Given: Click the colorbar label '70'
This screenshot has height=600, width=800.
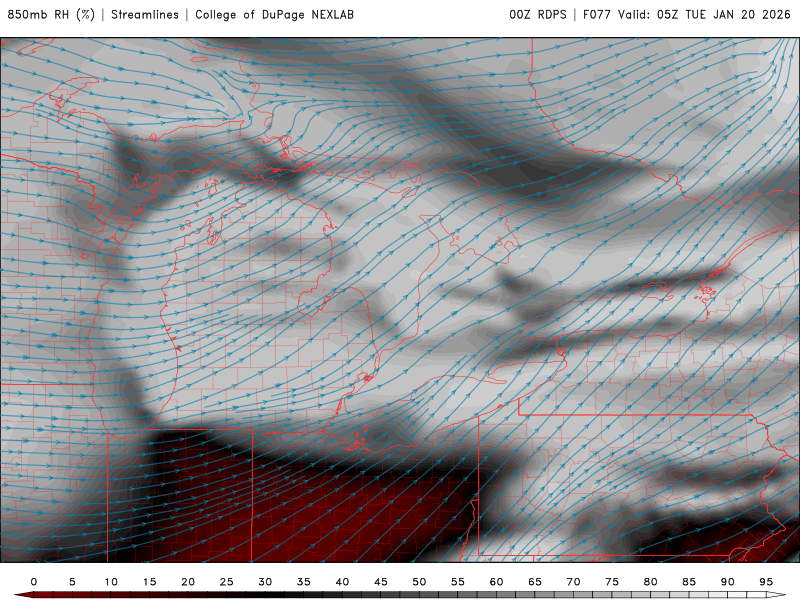Looking at the screenshot, I should [x=573, y=582].
